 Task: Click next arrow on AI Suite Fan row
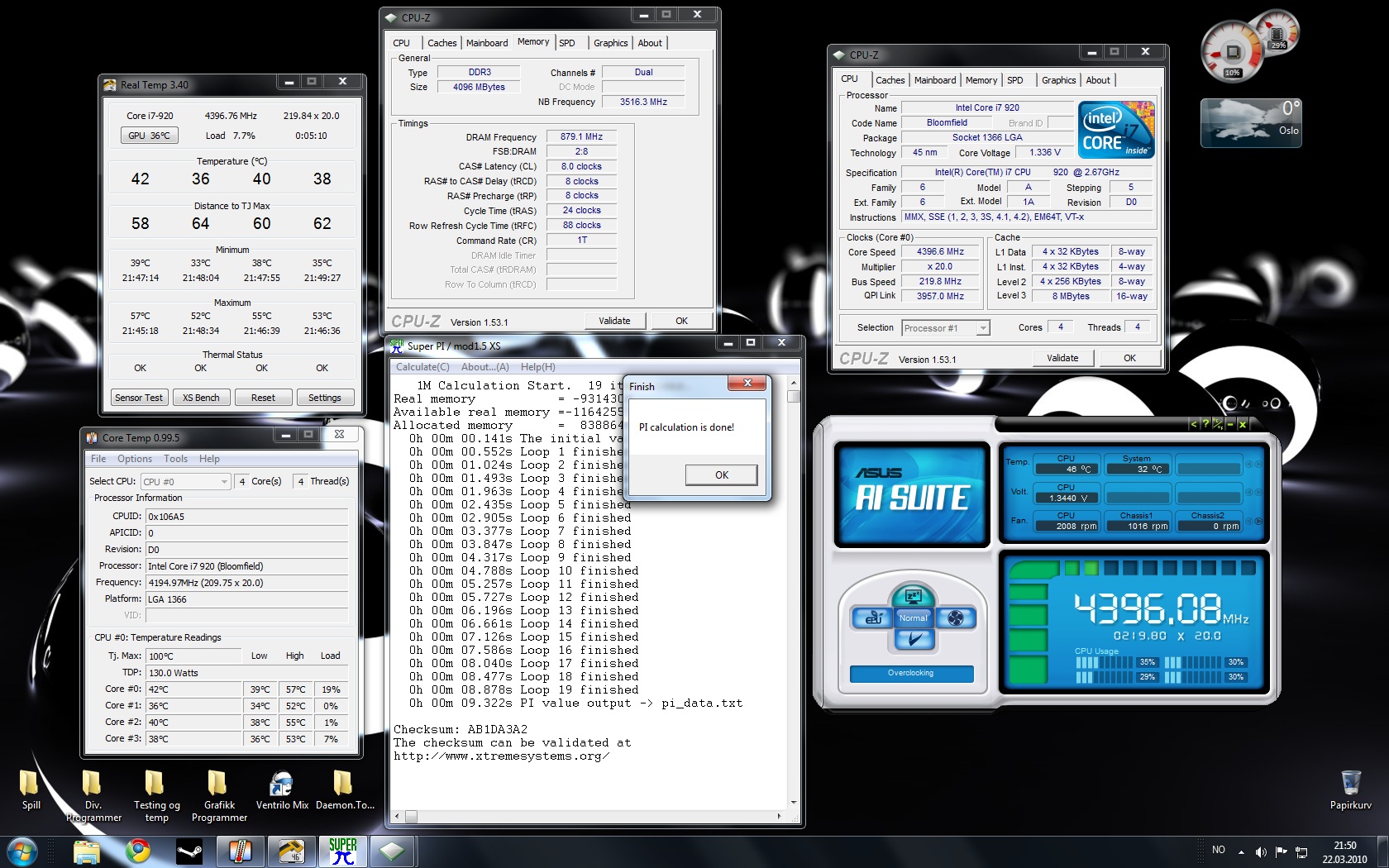(1258, 521)
